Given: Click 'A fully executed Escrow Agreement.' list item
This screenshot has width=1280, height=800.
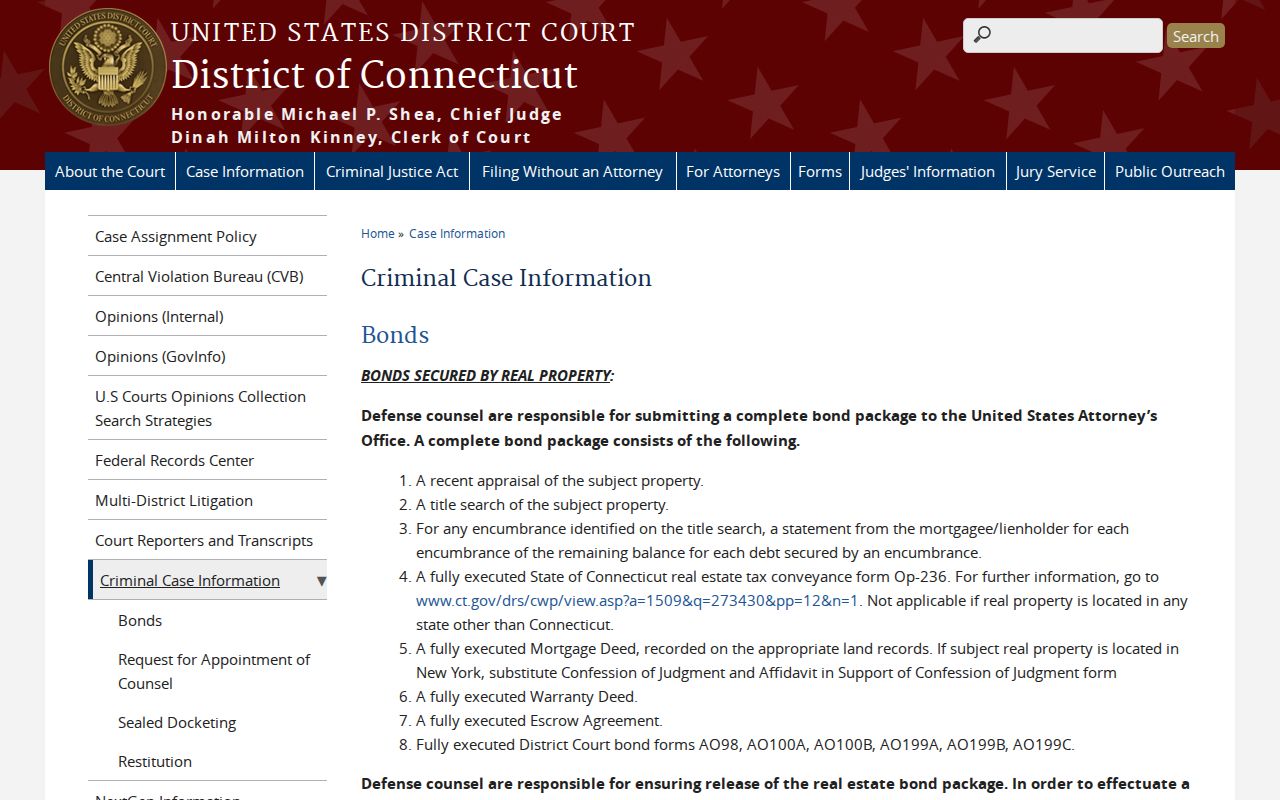Looking at the screenshot, I should click(539, 721).
